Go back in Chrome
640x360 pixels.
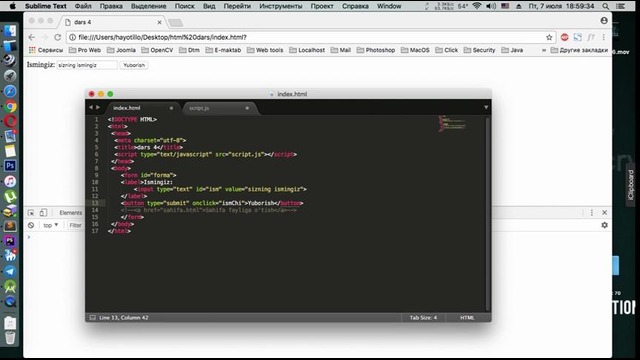(31, 37)
